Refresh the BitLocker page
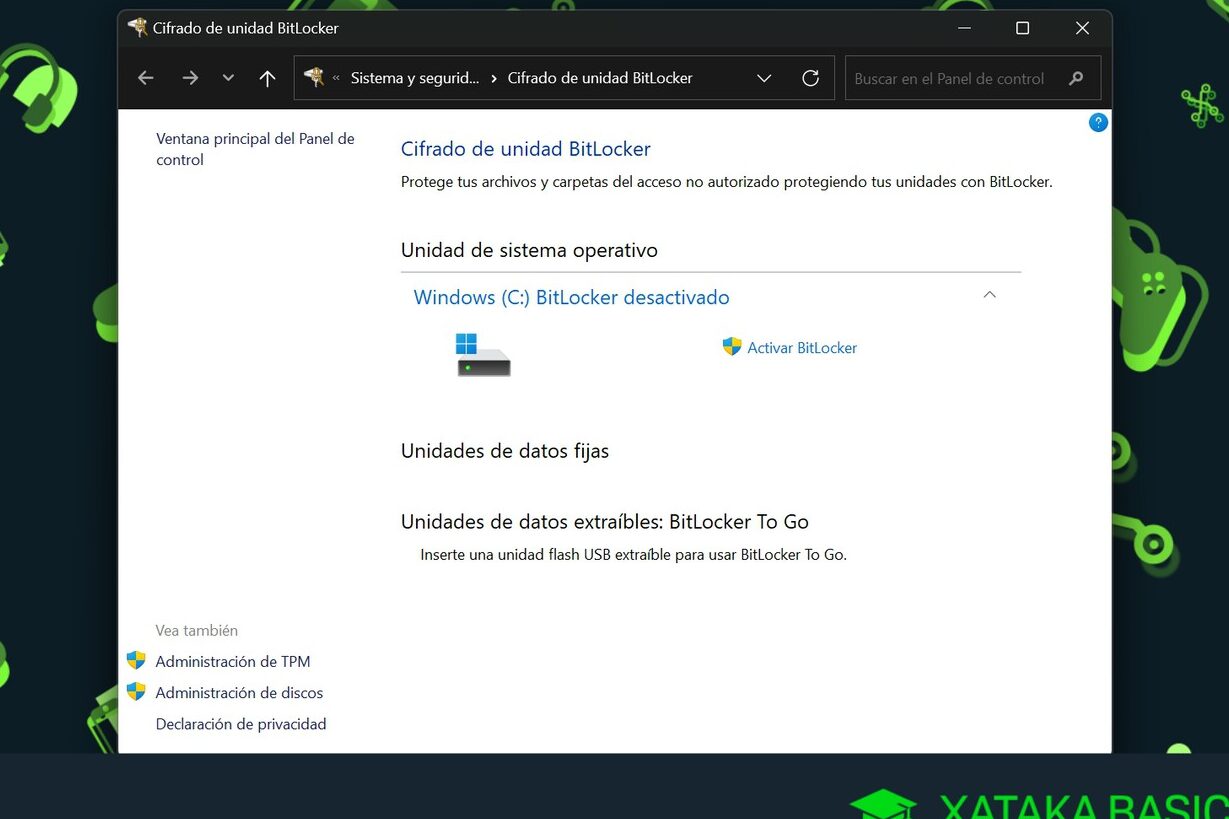The image size is (1229, 819). click(811, 77)
